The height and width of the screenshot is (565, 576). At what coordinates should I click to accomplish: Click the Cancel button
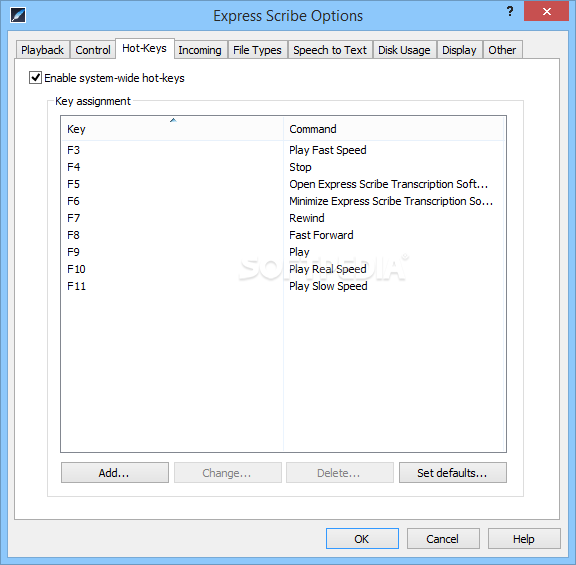[443, 539]
